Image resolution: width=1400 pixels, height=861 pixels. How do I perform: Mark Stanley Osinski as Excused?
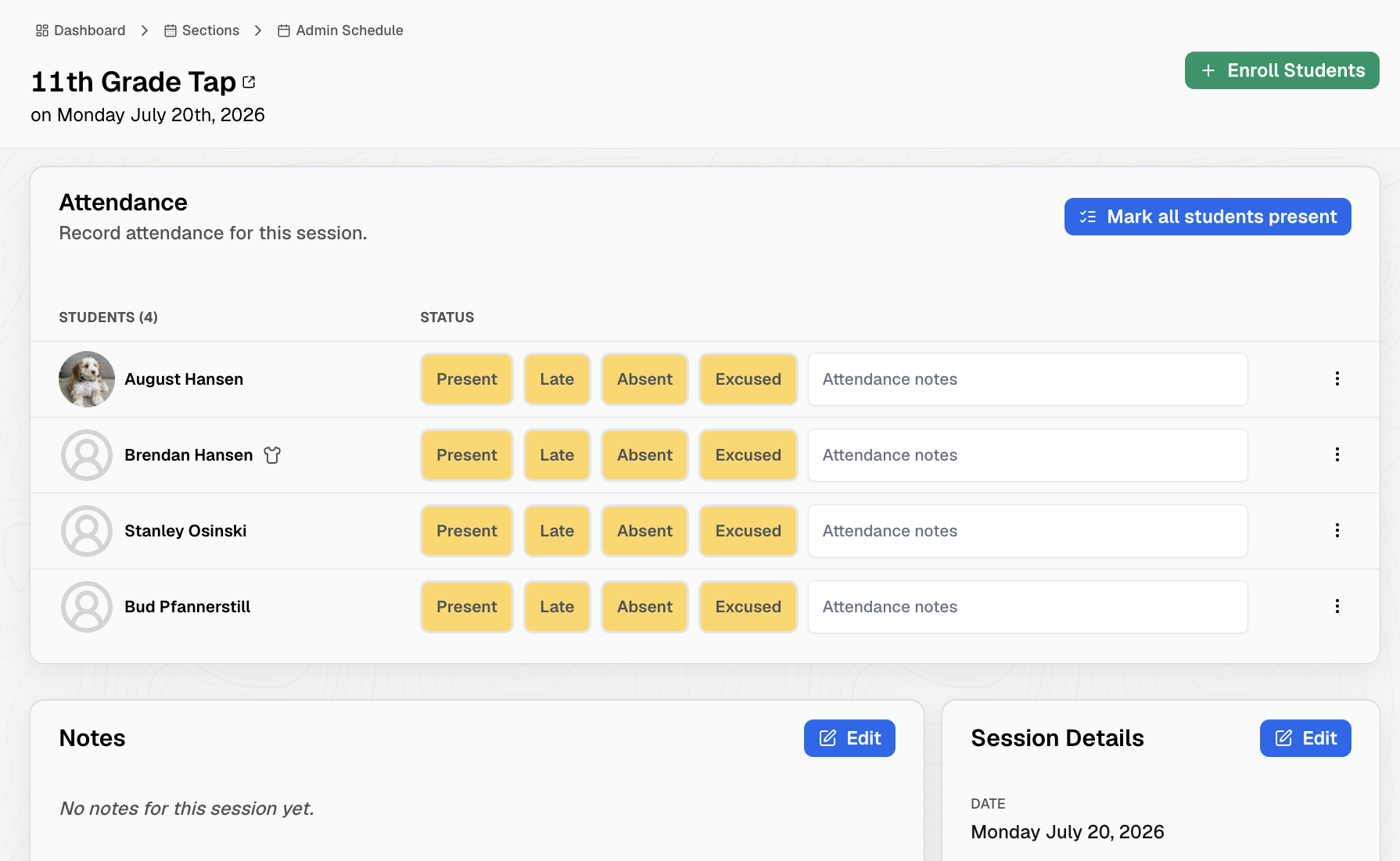coord(748,531)
